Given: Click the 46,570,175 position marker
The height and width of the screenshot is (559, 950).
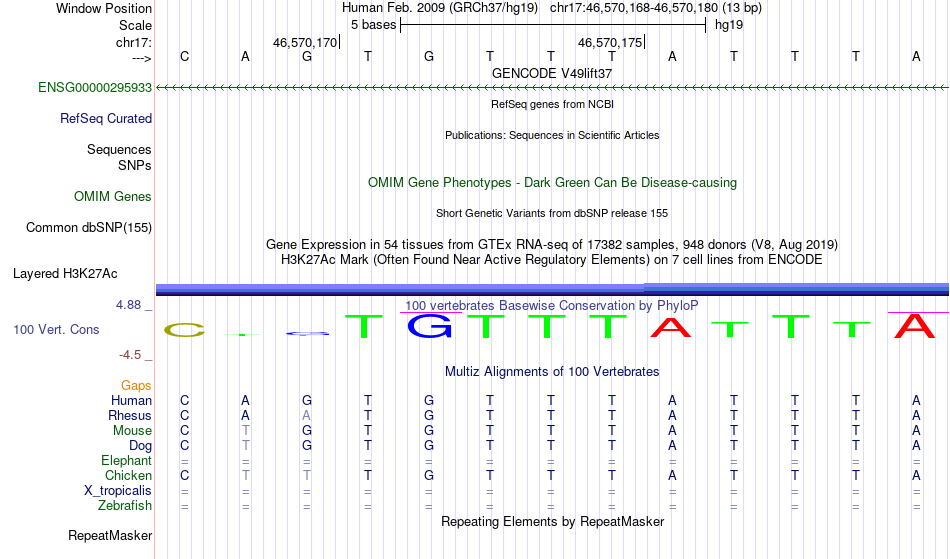Looking at the screenshot, I should 611,42.
